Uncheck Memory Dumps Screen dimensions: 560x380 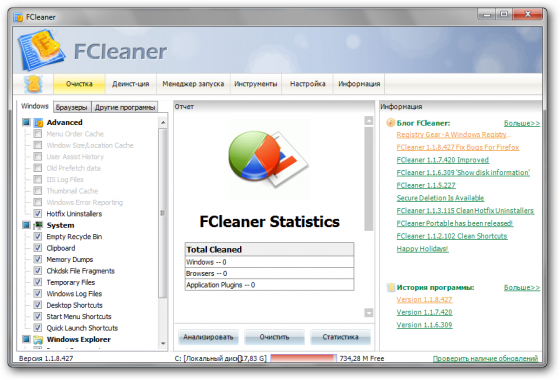pos(38,259)
